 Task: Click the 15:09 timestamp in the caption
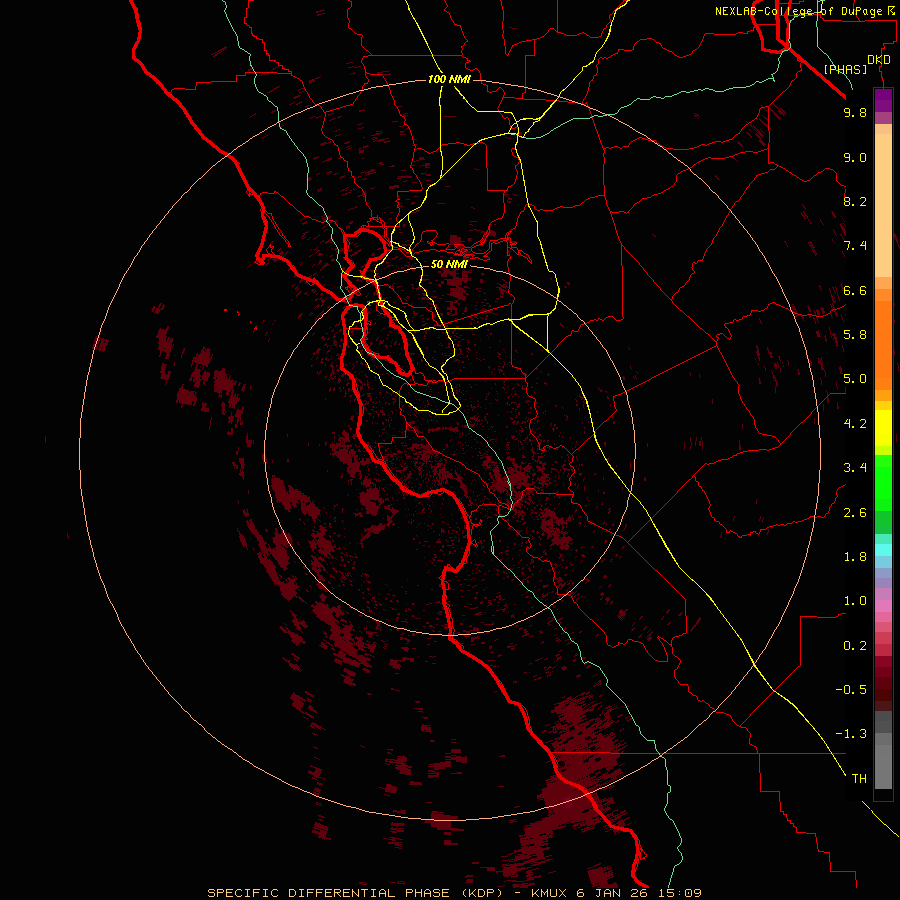pos(680,893)
